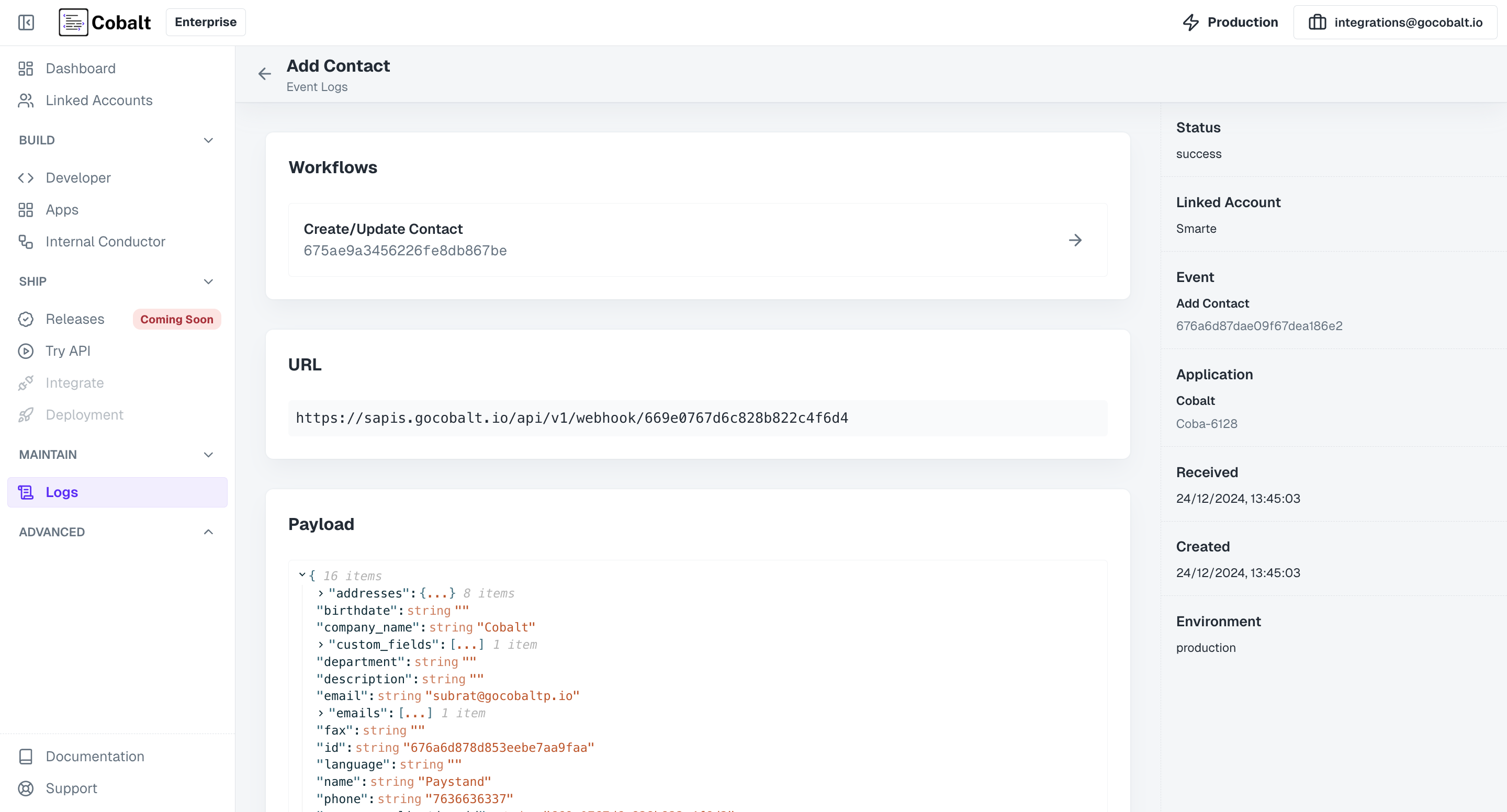
Task: Click the Support lifebuoy icon
Action: (26, 788)
